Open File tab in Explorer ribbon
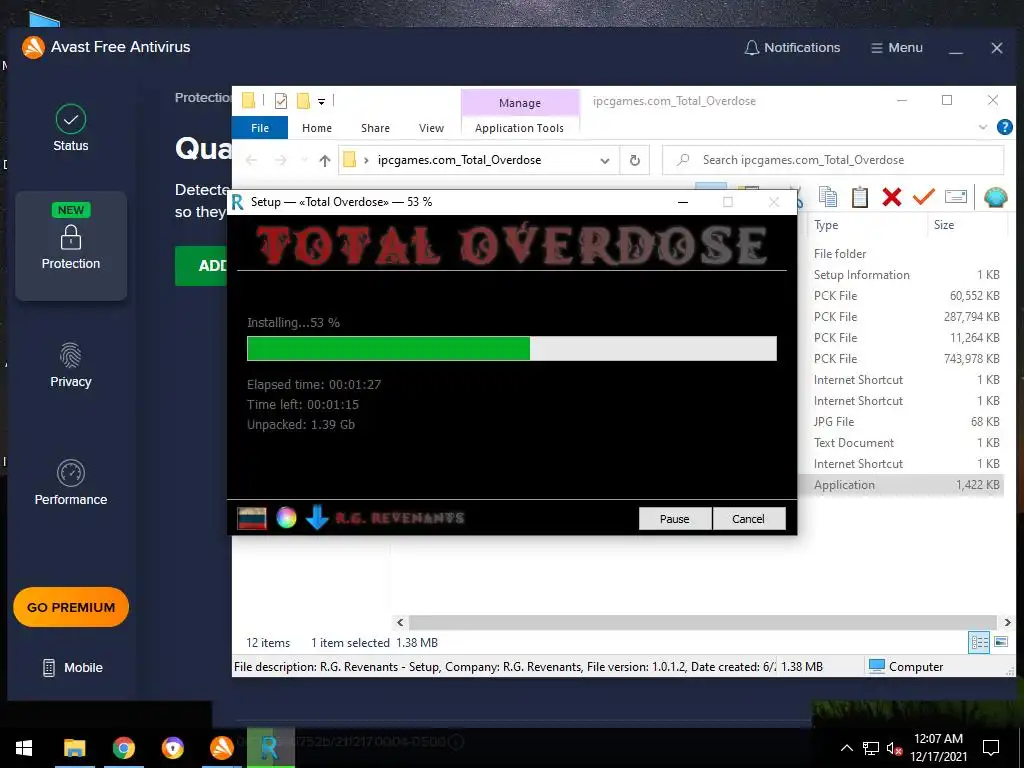The image size is (1024, 768). pyautogui.click(x=260, y=128)
